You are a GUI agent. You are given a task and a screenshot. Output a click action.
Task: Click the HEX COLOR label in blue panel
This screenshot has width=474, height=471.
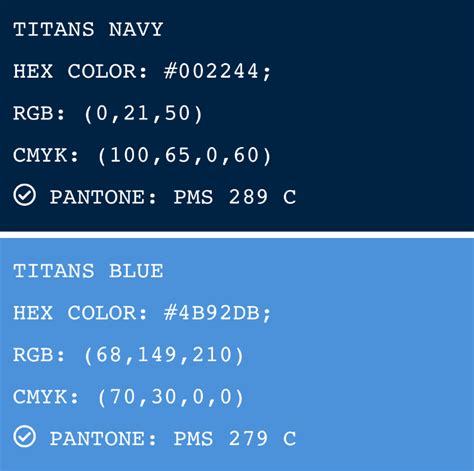(80, 313)
